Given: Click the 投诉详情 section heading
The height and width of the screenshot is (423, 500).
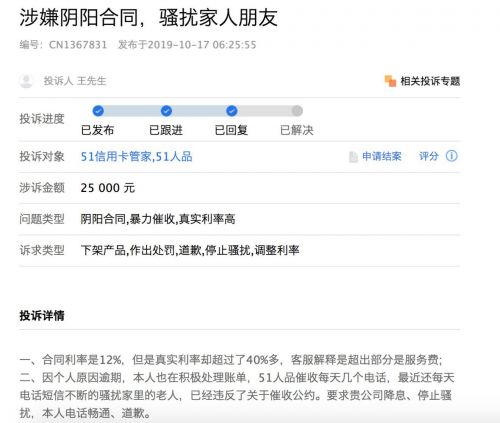Looking at the screenshot, I should [x=42, y=315].
